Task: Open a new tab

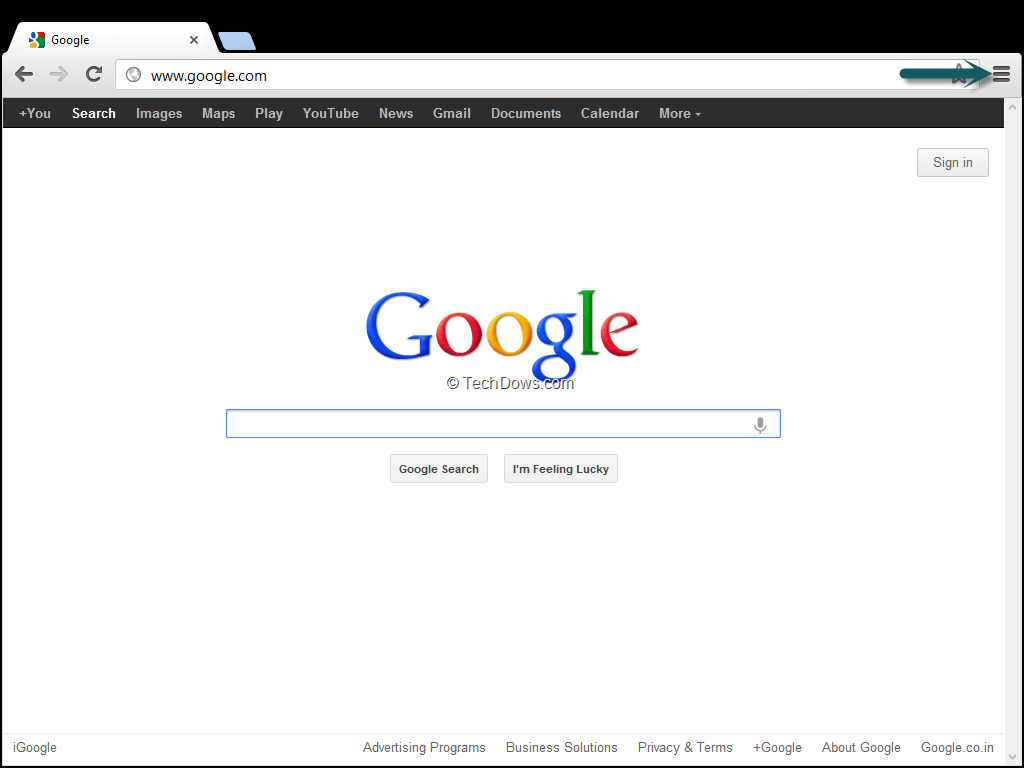Action: click(x=237, y=41)
